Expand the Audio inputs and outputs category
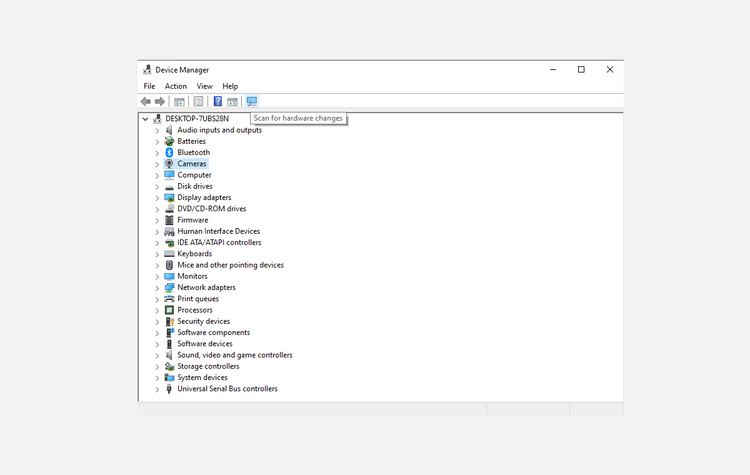Screen dimensions: 750x475 coord(157,130)
